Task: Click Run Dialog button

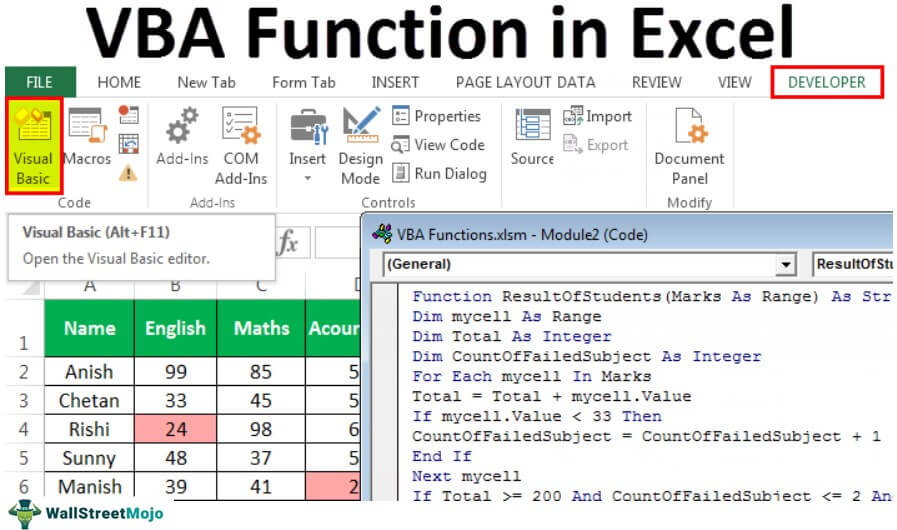Action: click(439, 173)
